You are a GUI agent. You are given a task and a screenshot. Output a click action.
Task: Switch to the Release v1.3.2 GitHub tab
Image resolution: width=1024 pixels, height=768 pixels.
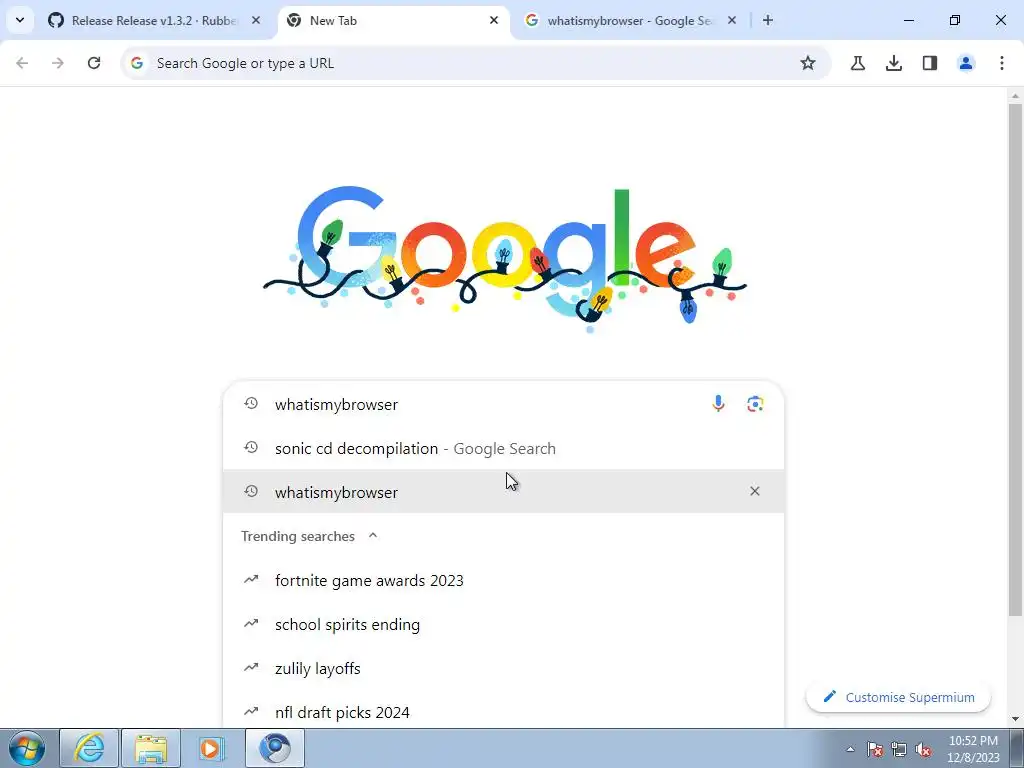click(155, 21)
